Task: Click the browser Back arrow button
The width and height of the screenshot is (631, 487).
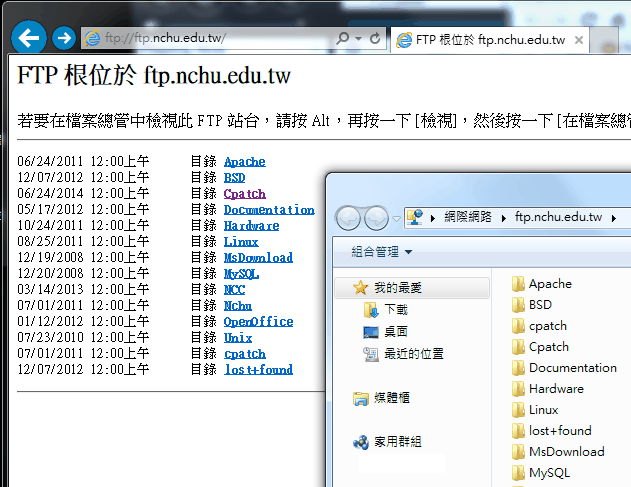Action: [29, 37]
